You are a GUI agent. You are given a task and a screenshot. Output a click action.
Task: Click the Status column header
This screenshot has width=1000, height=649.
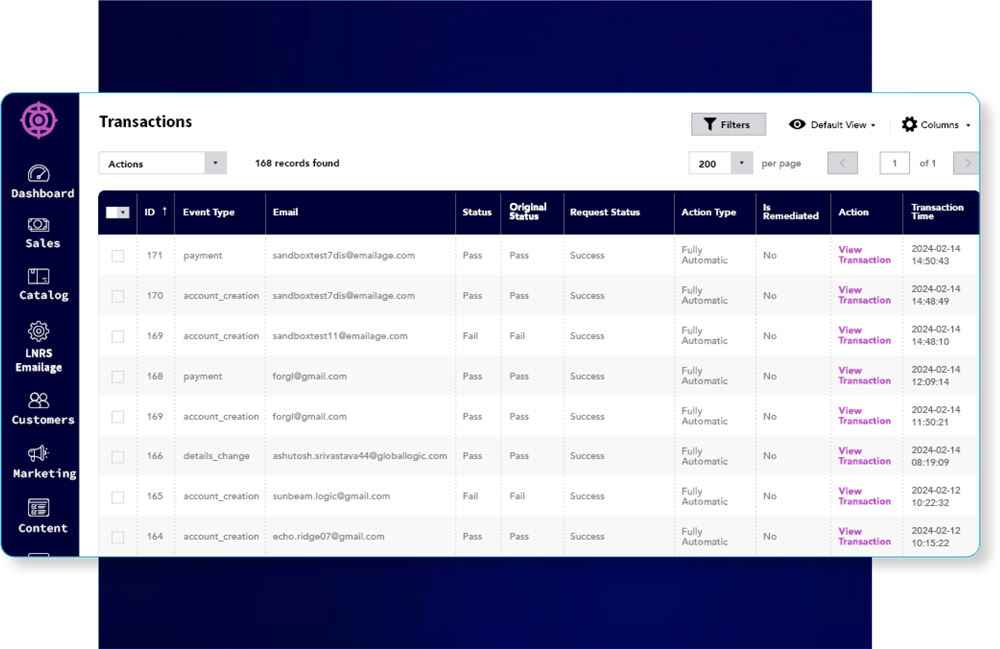[x=477, y=212]
